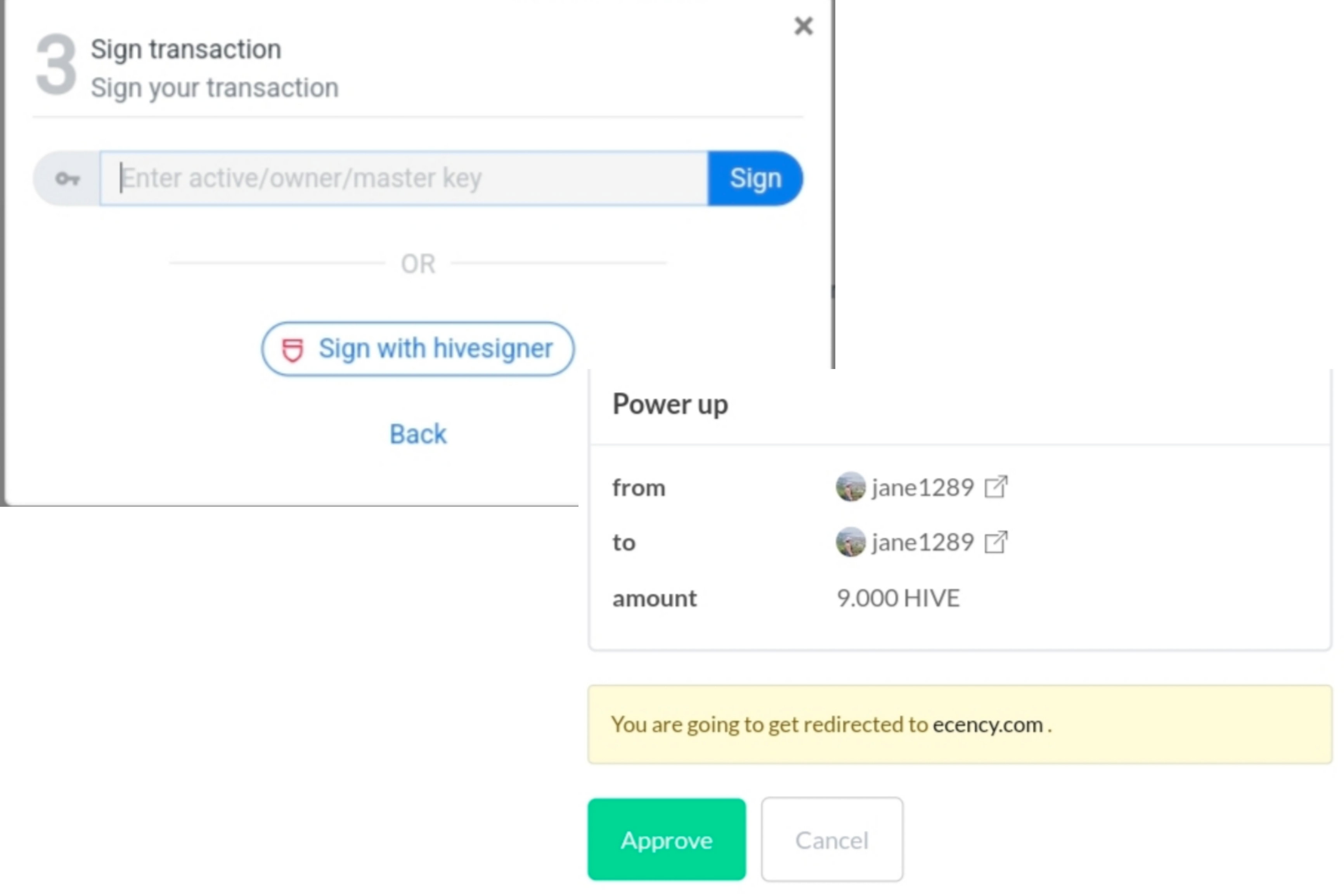Viewport: 1344px width, 896px height.
Task: Close the Sign transaction dialog
Action: (803, 26)
